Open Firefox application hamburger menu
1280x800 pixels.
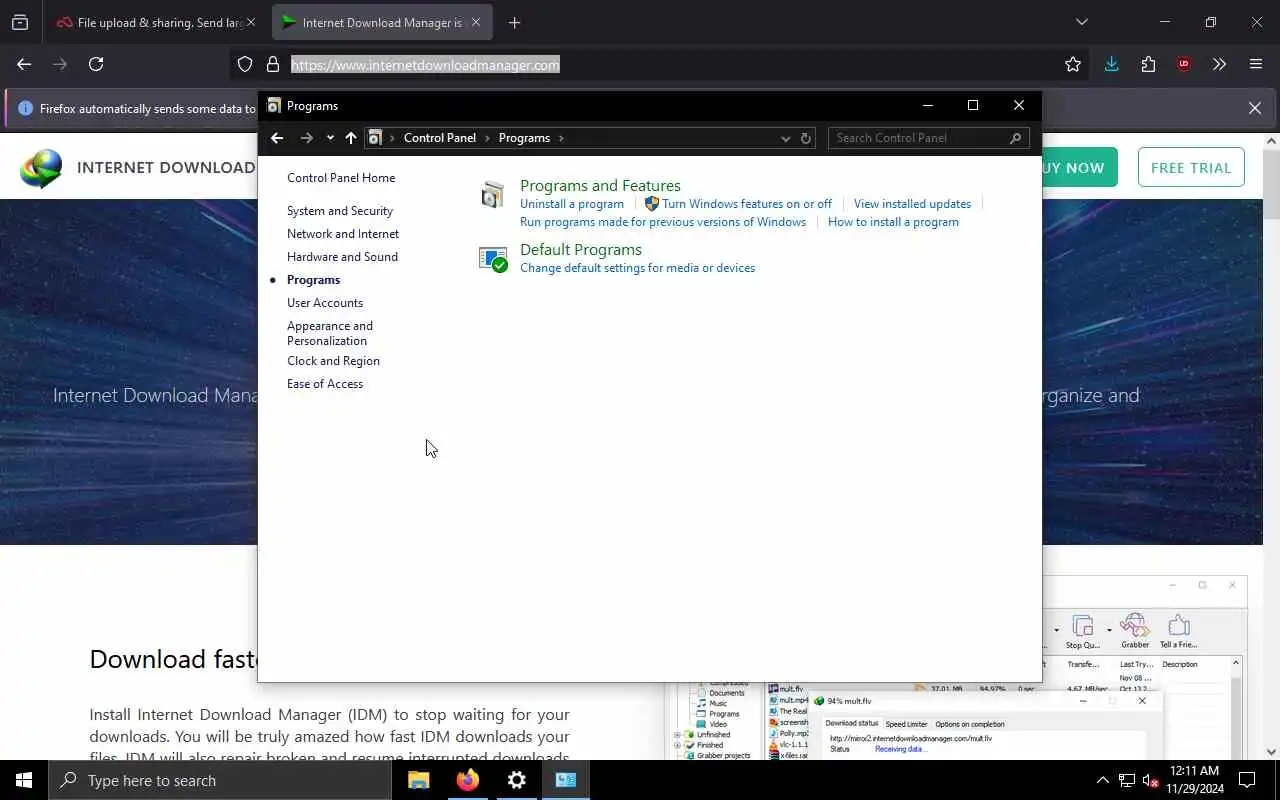click(1256, 64)
